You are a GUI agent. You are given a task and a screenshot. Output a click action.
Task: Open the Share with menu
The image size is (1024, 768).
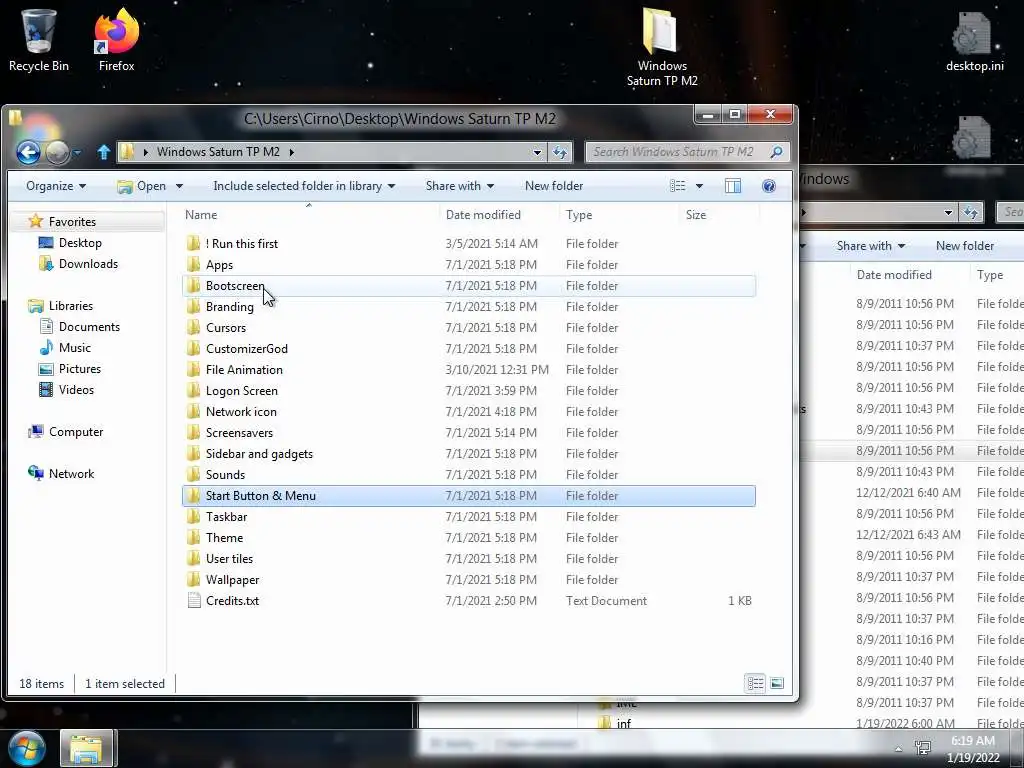tap(460, 186)
